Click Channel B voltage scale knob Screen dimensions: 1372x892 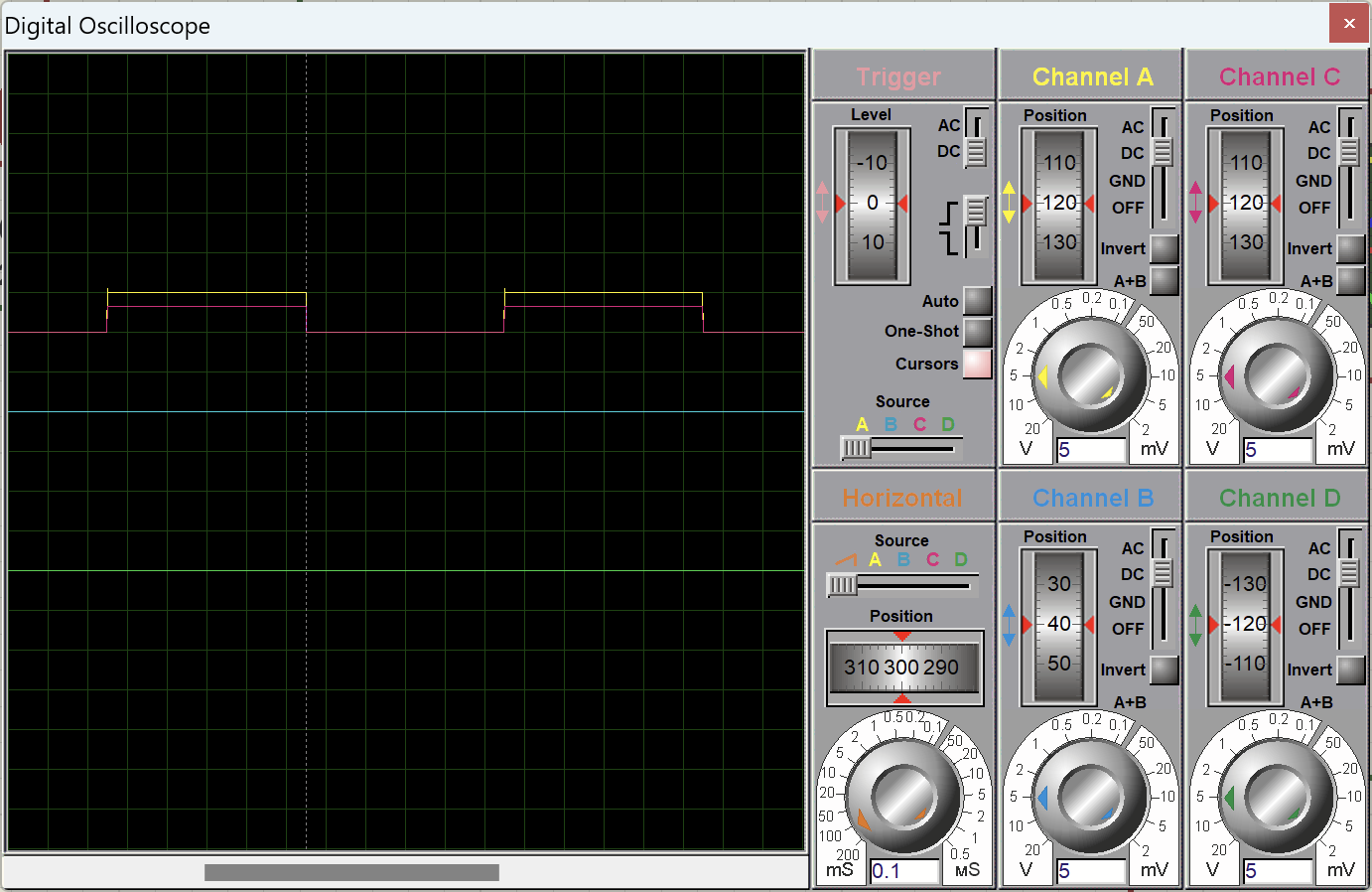[x=1090, y=797]
